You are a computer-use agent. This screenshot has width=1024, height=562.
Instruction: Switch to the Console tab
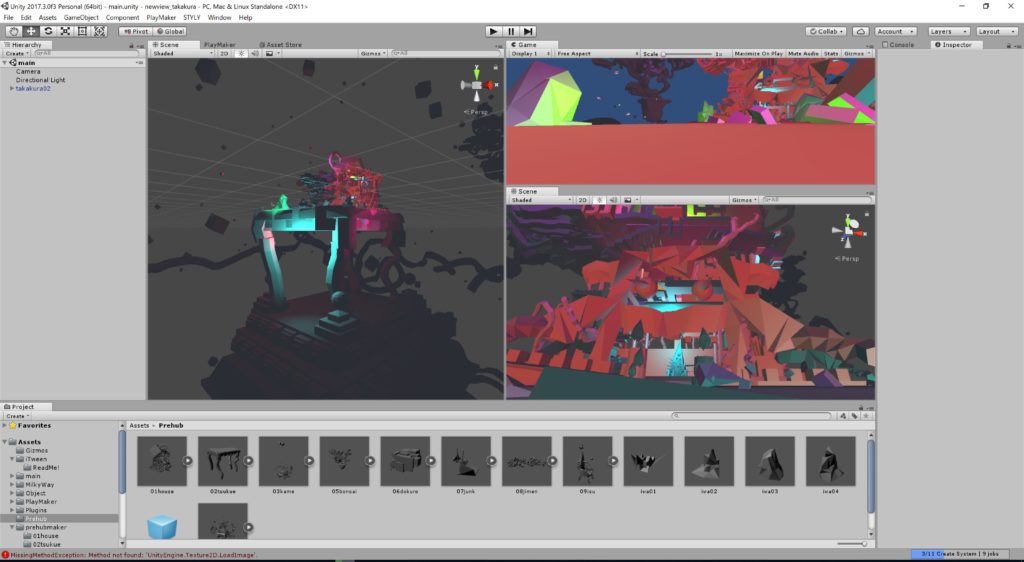(x=899, y=45)
